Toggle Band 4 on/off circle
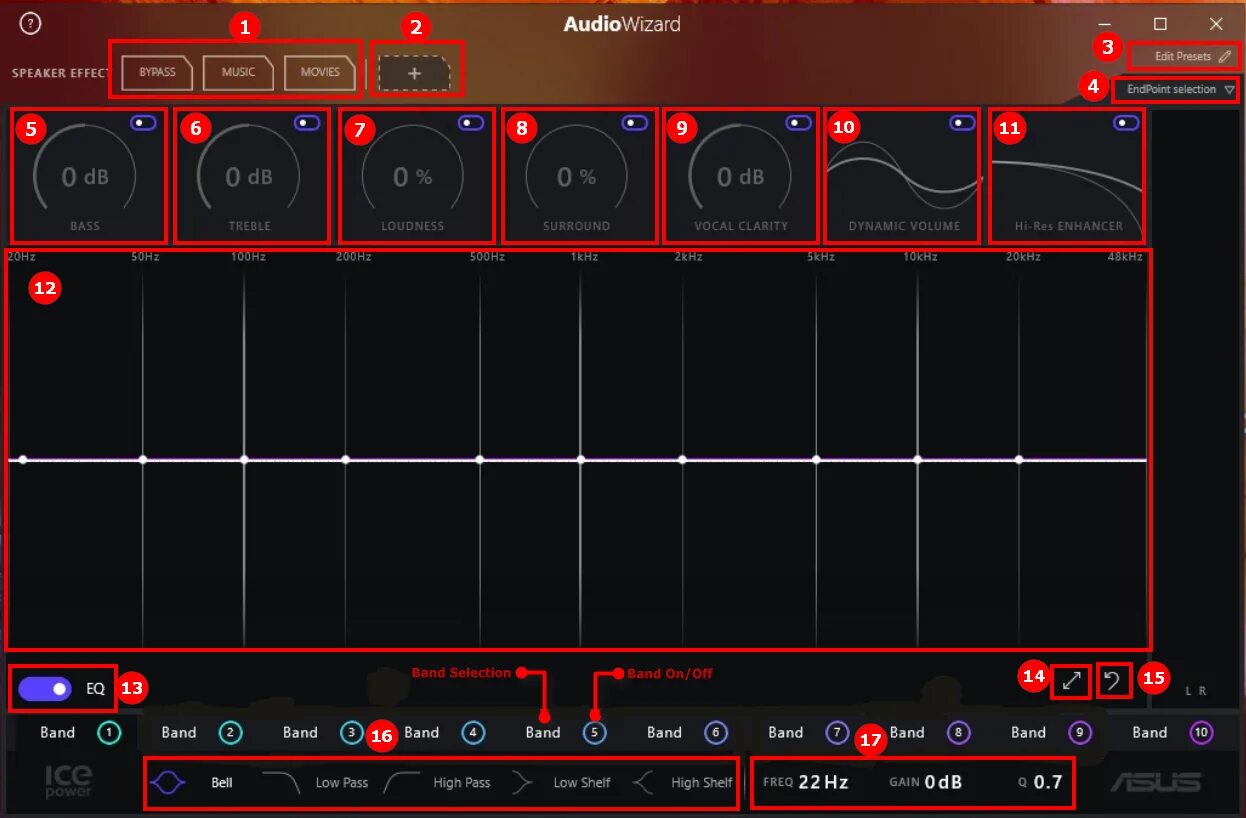 [473, 733]
